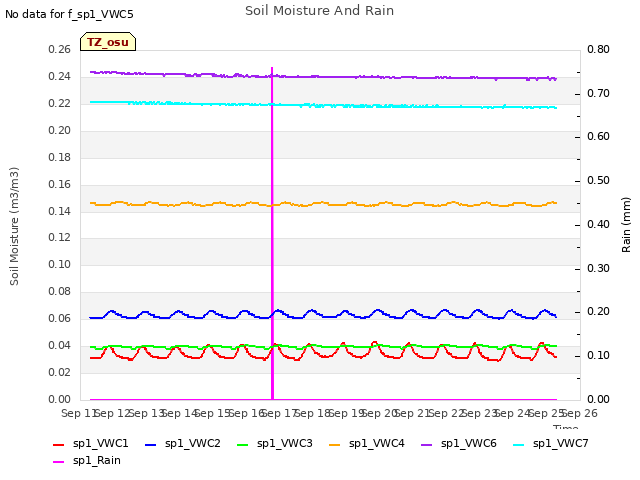Image resolution: width=640 pixels, height=480 pixels.
Task: Click the 0.14 left axis tick label
Action: [60, 211]
